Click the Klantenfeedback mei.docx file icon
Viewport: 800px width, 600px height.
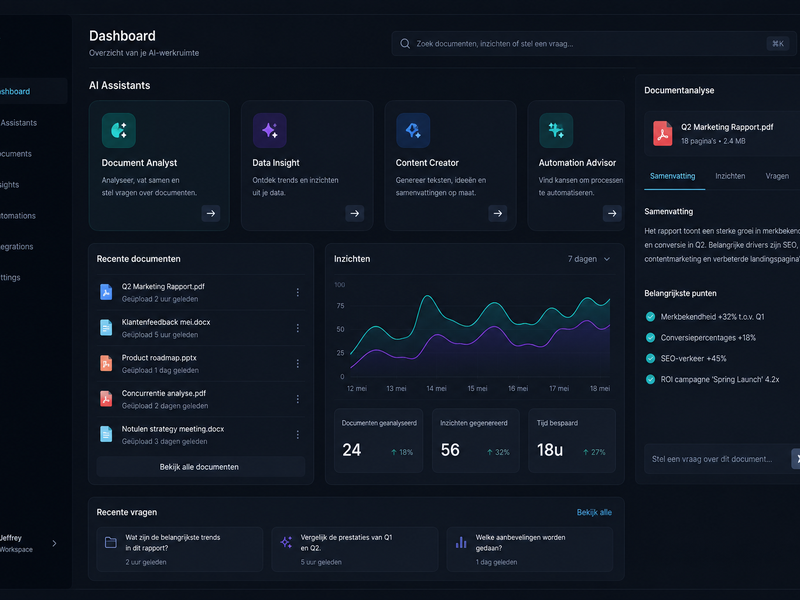106,328
